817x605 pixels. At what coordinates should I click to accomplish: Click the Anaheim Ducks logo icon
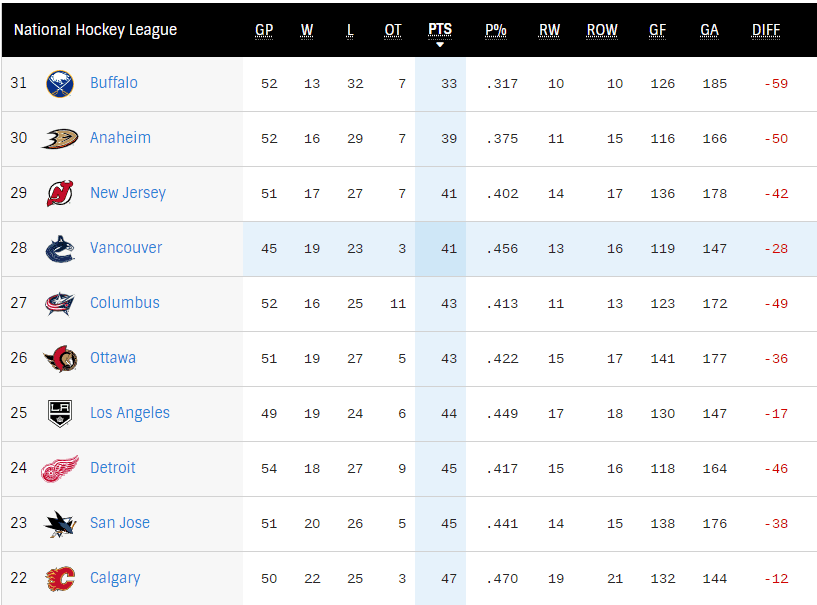pyautogui.click(x=60, y=139)
